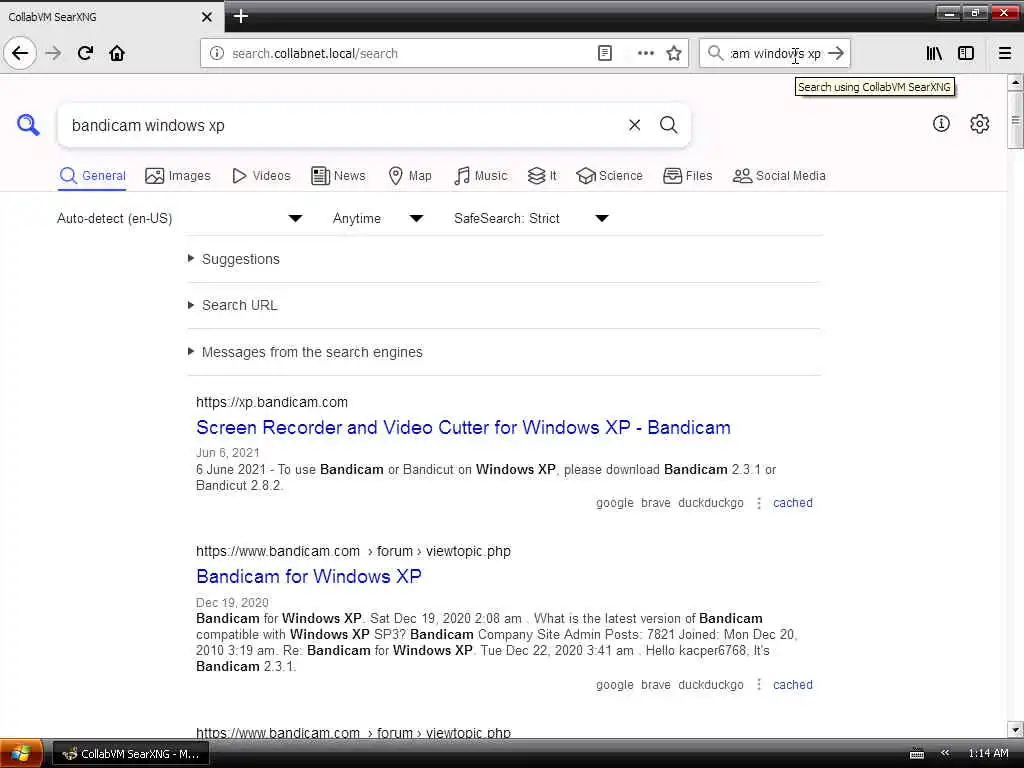The height and width of the screenshot is (768, 1024).
Task: Open the Anytime time range dropdown
Action: pyautogui.click(x=378, y=218)
